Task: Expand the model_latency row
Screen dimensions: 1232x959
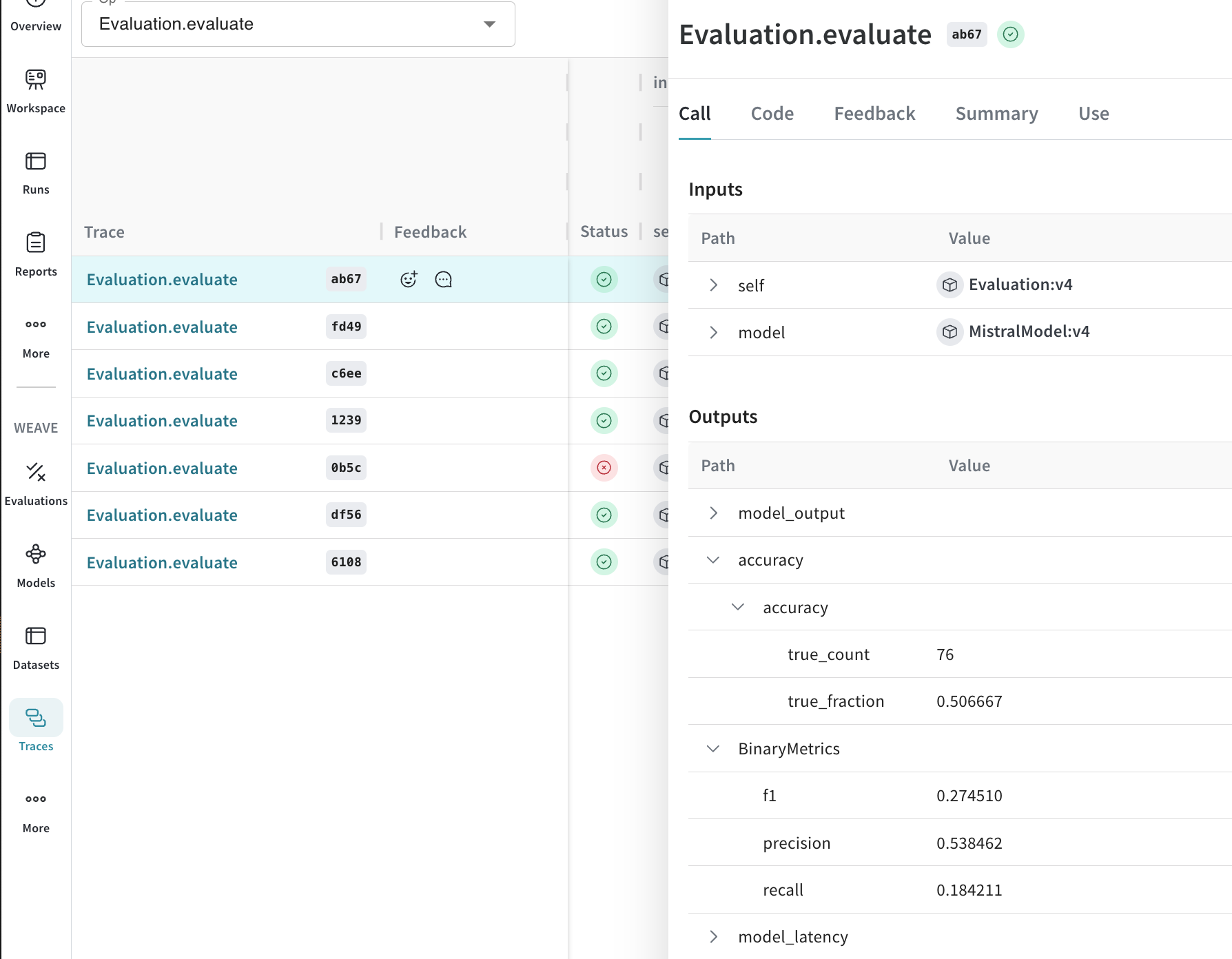Action: pyautogui.click(x=713, y=937)
